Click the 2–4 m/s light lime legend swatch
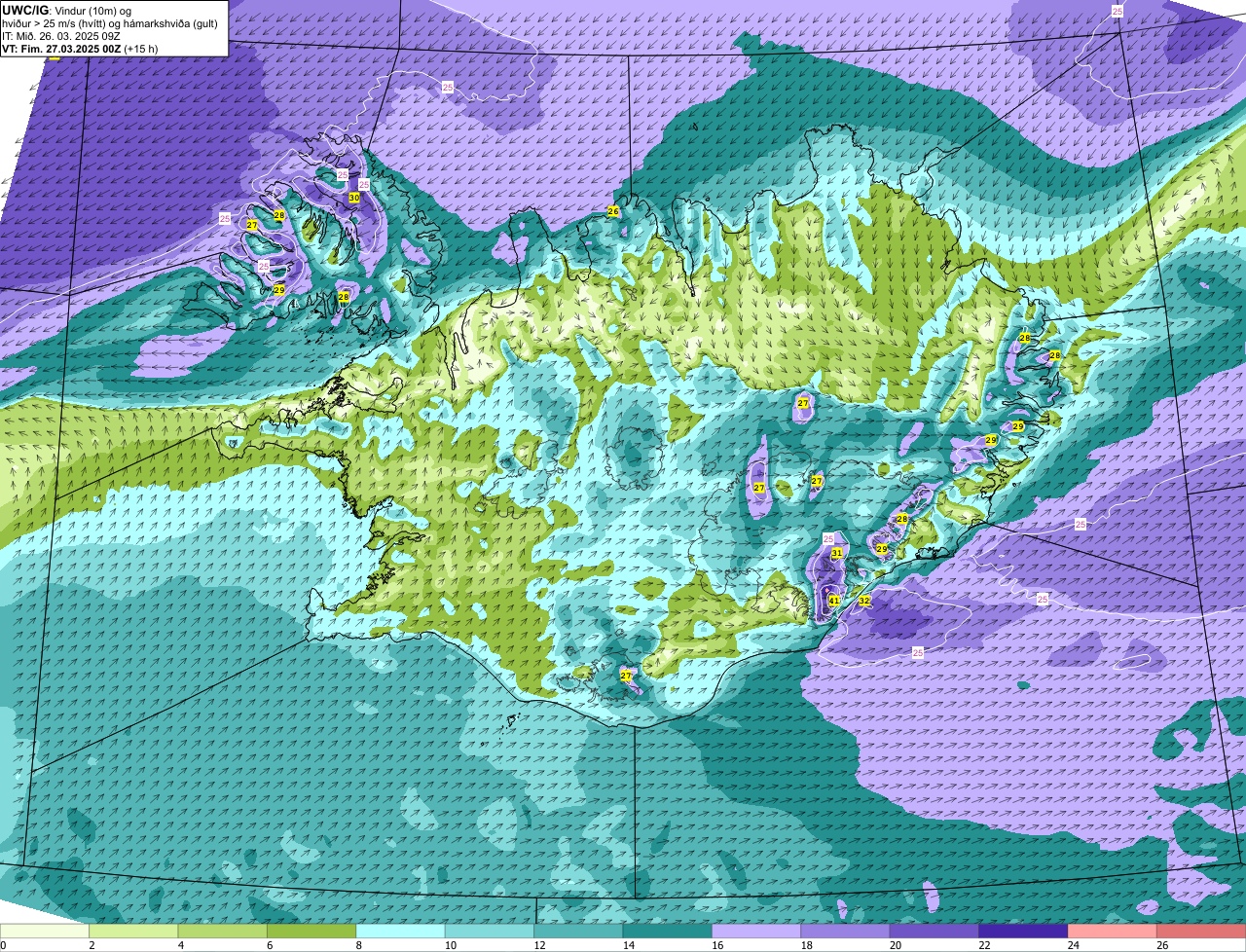Screen dimensions: 1246x952 [x=133, y=931]
